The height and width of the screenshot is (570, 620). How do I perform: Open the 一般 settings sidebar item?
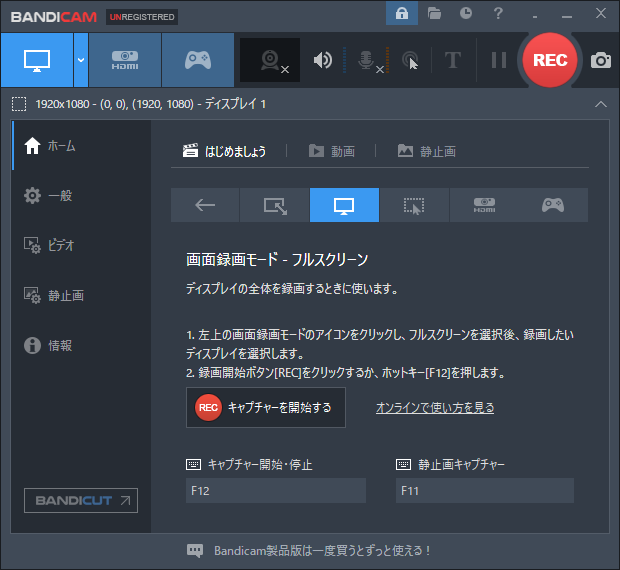pyautogui.click(x=81, y=196)
